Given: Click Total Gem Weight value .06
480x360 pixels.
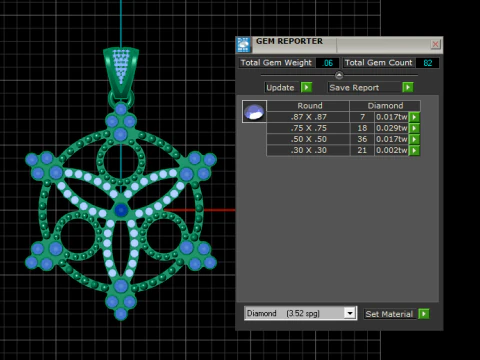Looking at the screenshot, I should [327, 63].
